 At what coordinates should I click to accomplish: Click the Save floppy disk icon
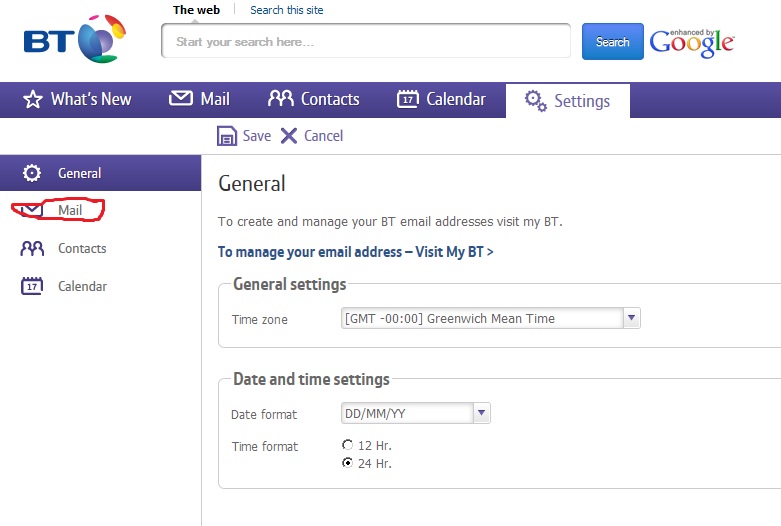pyautogui.click(x=227, y=135)
